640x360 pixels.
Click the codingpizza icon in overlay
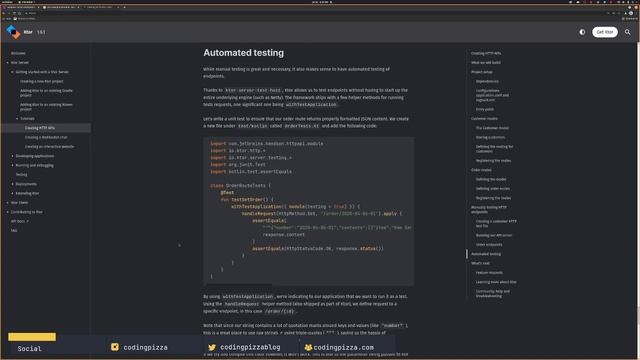pos(115,347)
